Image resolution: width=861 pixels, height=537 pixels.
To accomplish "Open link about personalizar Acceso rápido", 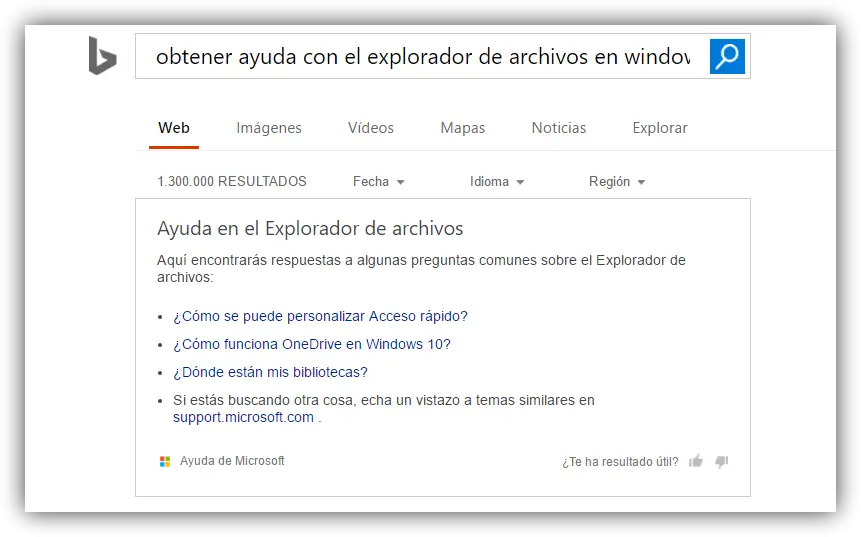I will pyautogui.click(x=320, y=316).
